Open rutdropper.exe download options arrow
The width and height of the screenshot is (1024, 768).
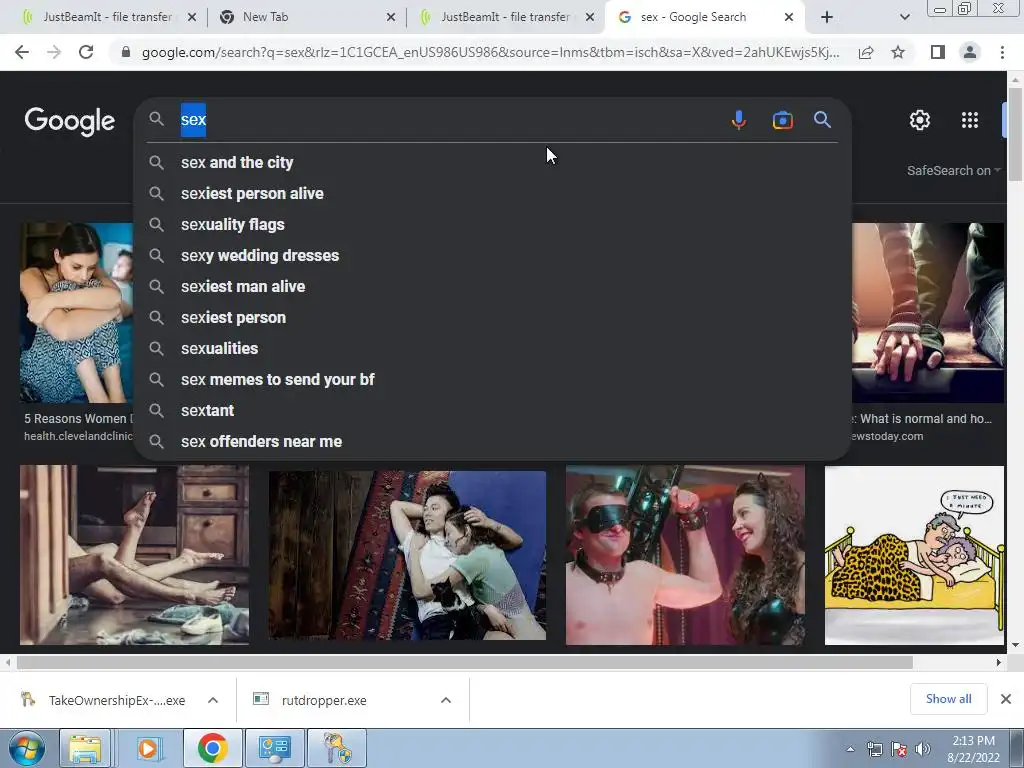tap(446, 700)
